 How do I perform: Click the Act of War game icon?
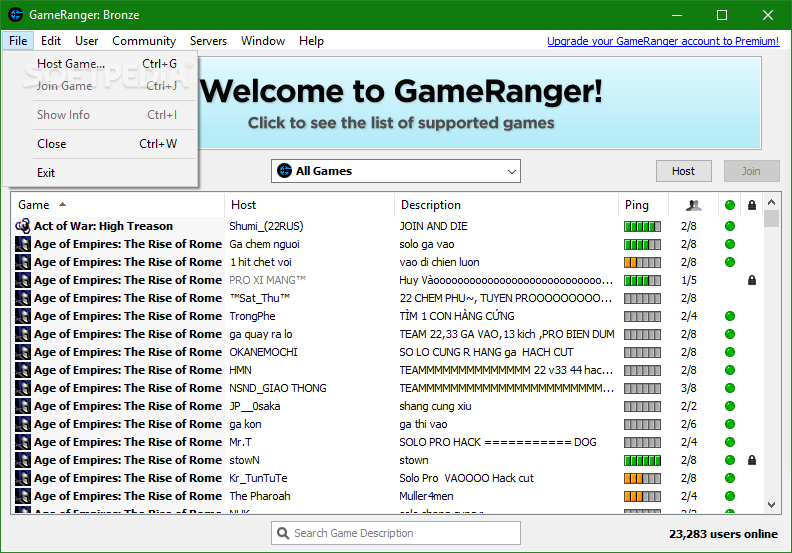click(x=23, y=226)
